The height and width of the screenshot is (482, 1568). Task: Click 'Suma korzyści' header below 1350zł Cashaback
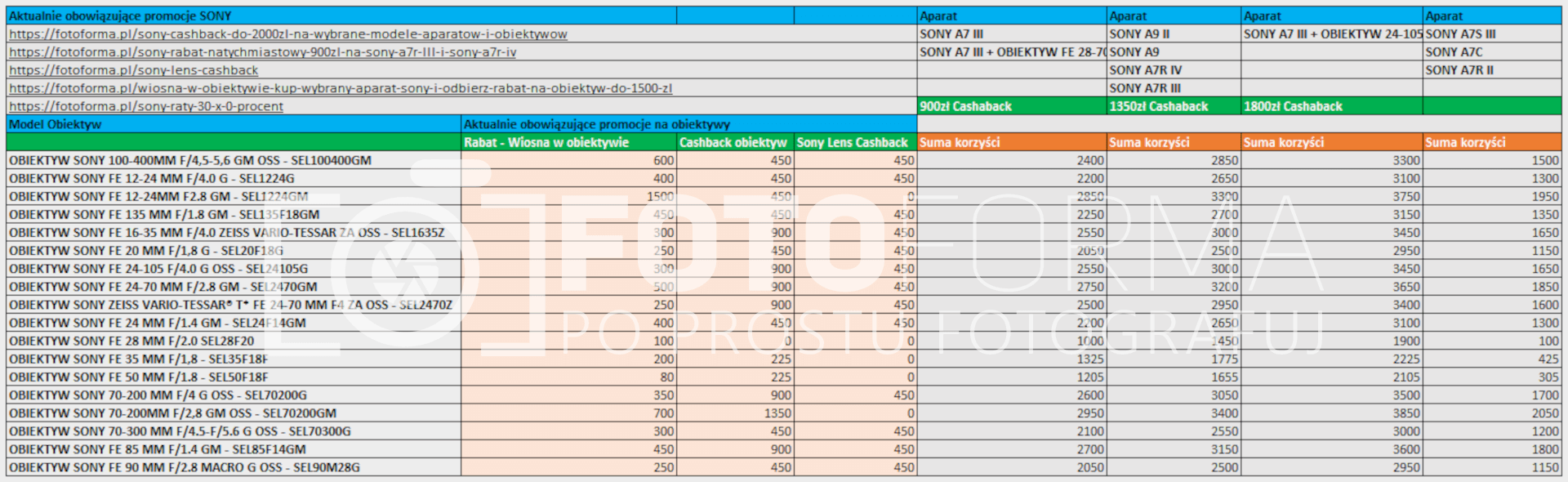click(1174, 142)
